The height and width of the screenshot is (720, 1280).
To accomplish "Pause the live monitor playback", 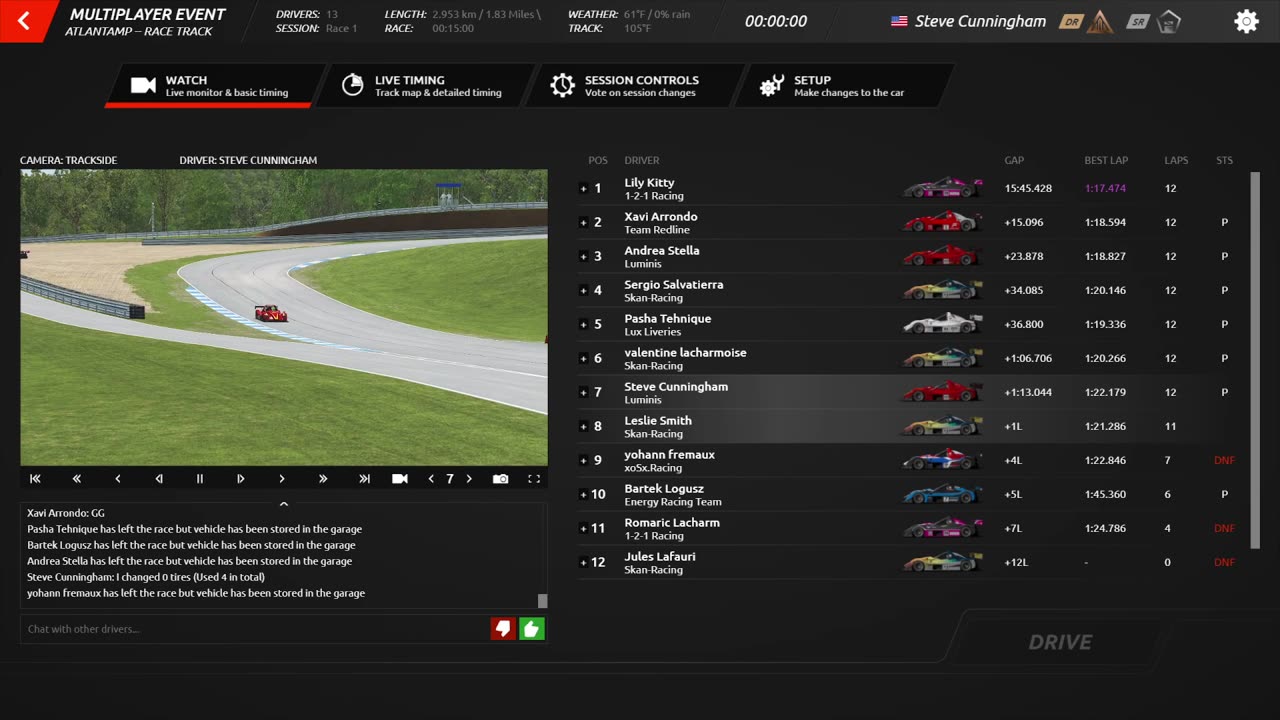I will point(199,479).
